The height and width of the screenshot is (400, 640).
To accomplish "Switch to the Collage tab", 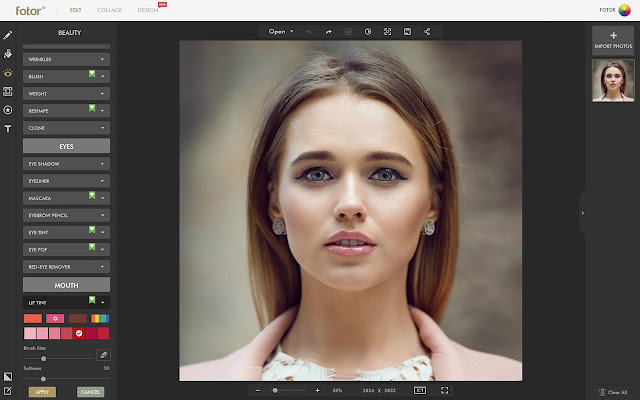I will [109, 10].
